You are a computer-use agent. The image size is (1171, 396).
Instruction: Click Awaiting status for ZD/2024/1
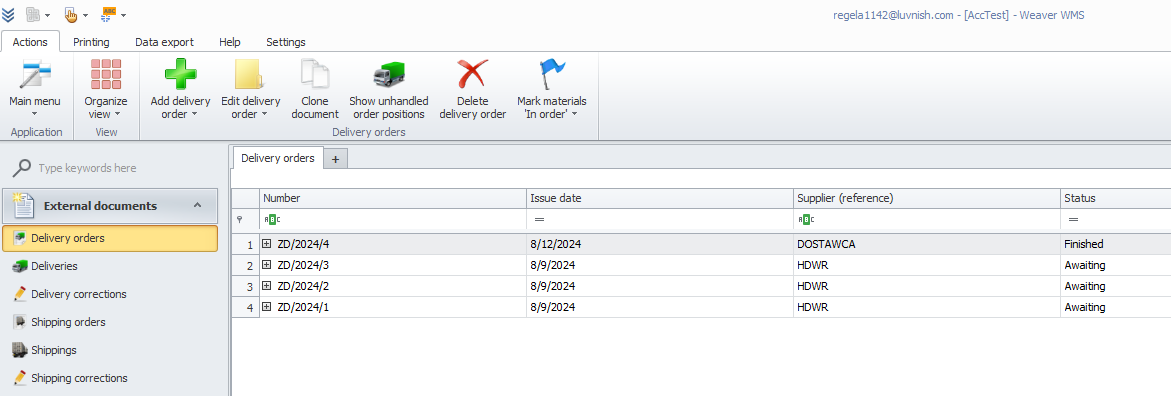1116,306
